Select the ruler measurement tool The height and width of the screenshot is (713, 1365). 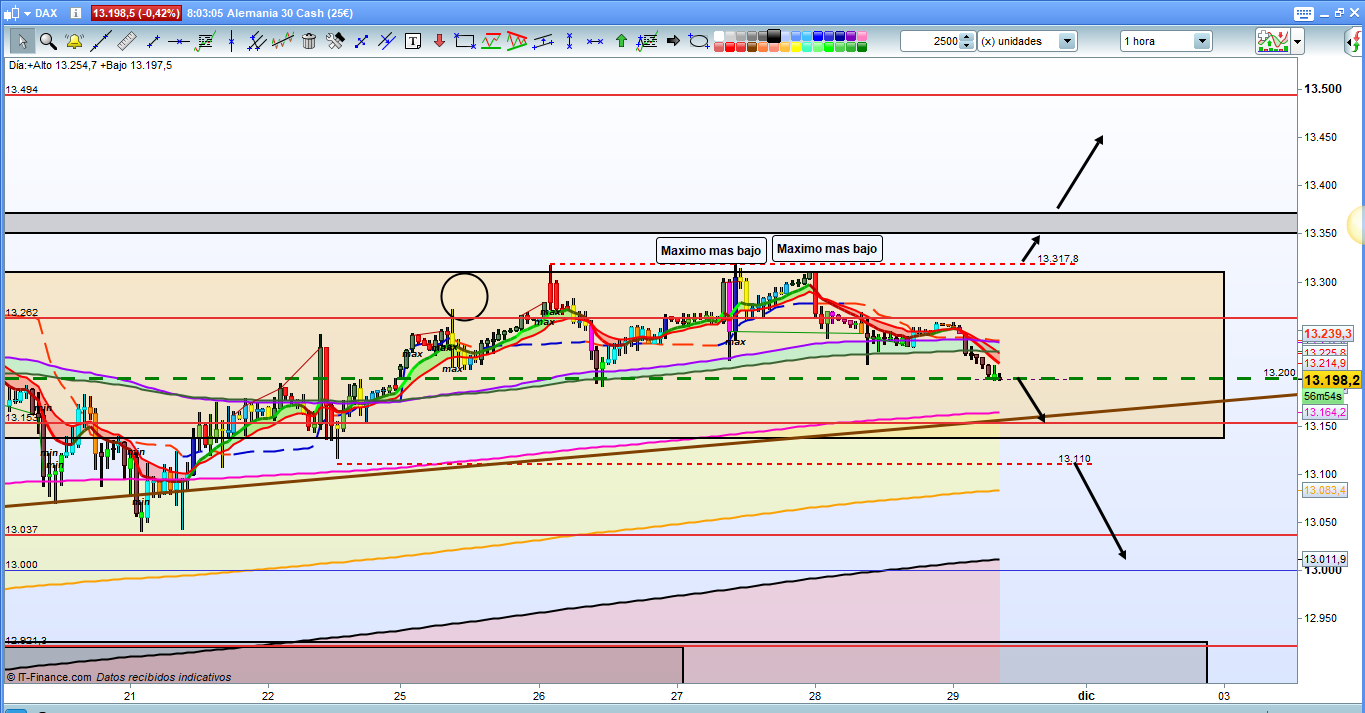coord(126,41)
